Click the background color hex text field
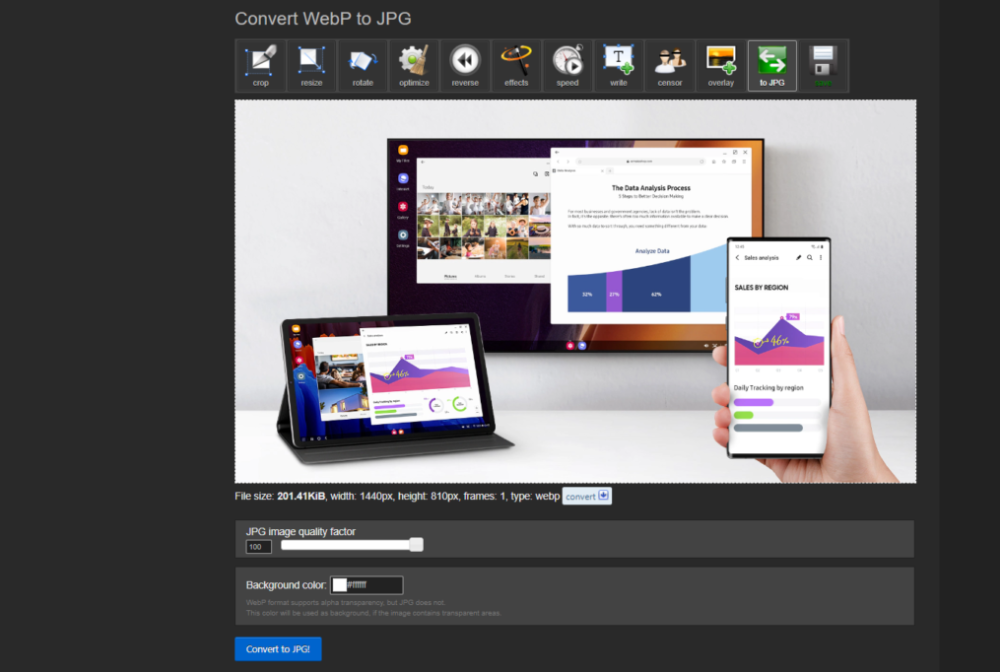 (x=373, y=585)
